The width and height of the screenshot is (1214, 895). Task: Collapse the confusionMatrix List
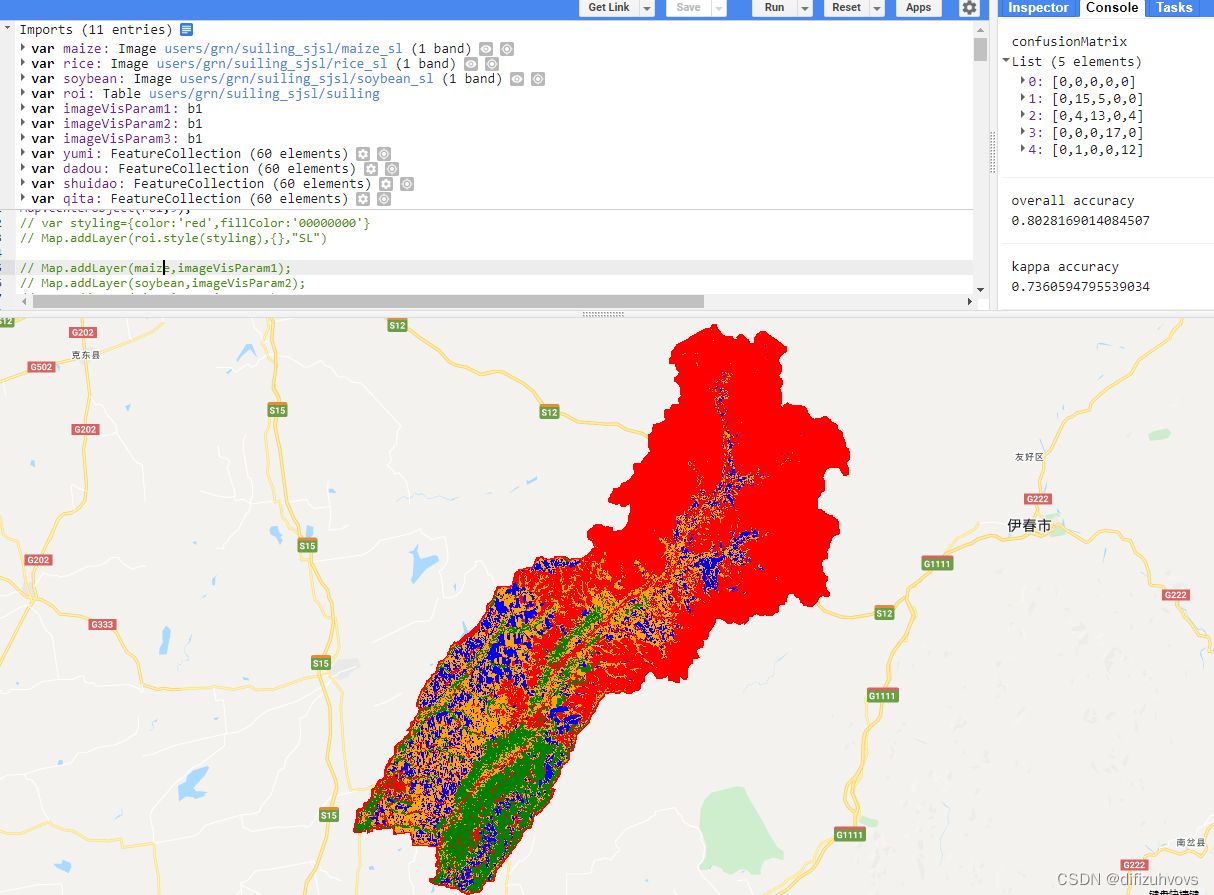point(1007,61)
